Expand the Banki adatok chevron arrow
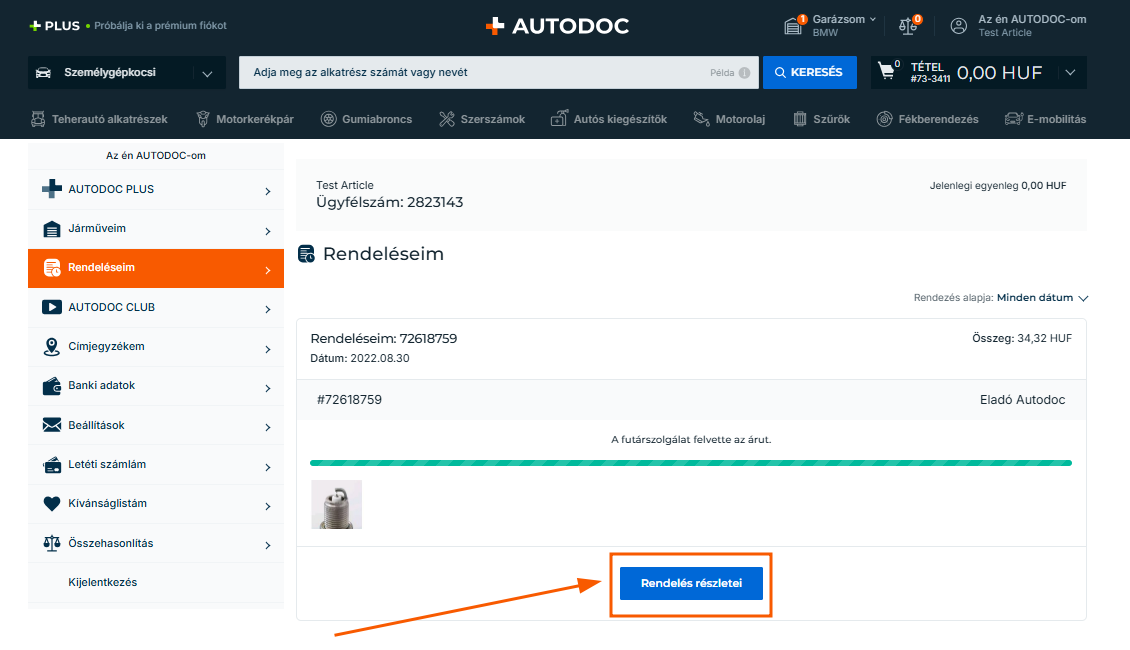 coord(267,388)
